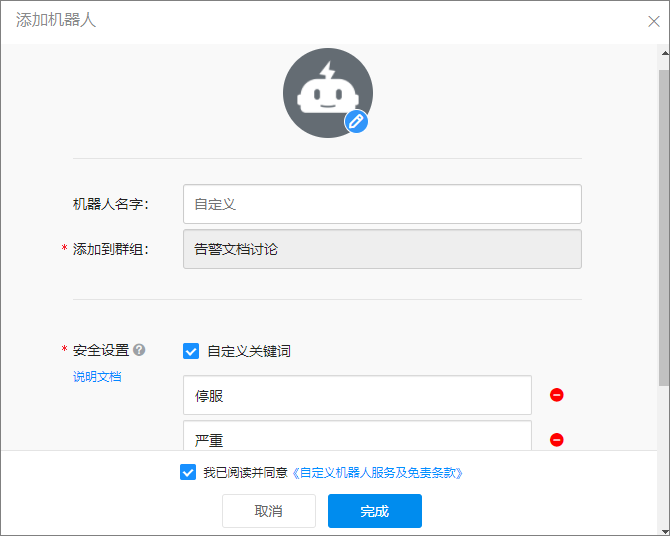Click the 告警文档讨论 group field
The image size is (670, 536).
tap(381, 249)
